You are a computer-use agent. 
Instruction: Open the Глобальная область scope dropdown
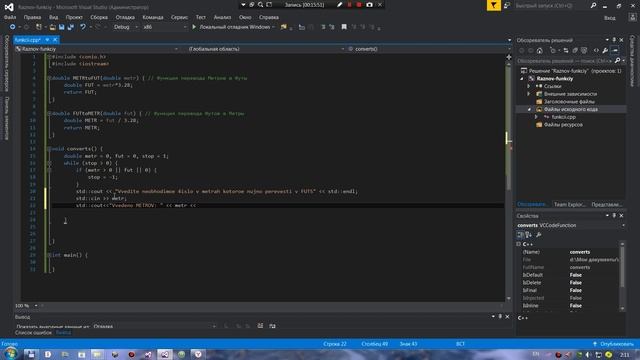point(266,49)
